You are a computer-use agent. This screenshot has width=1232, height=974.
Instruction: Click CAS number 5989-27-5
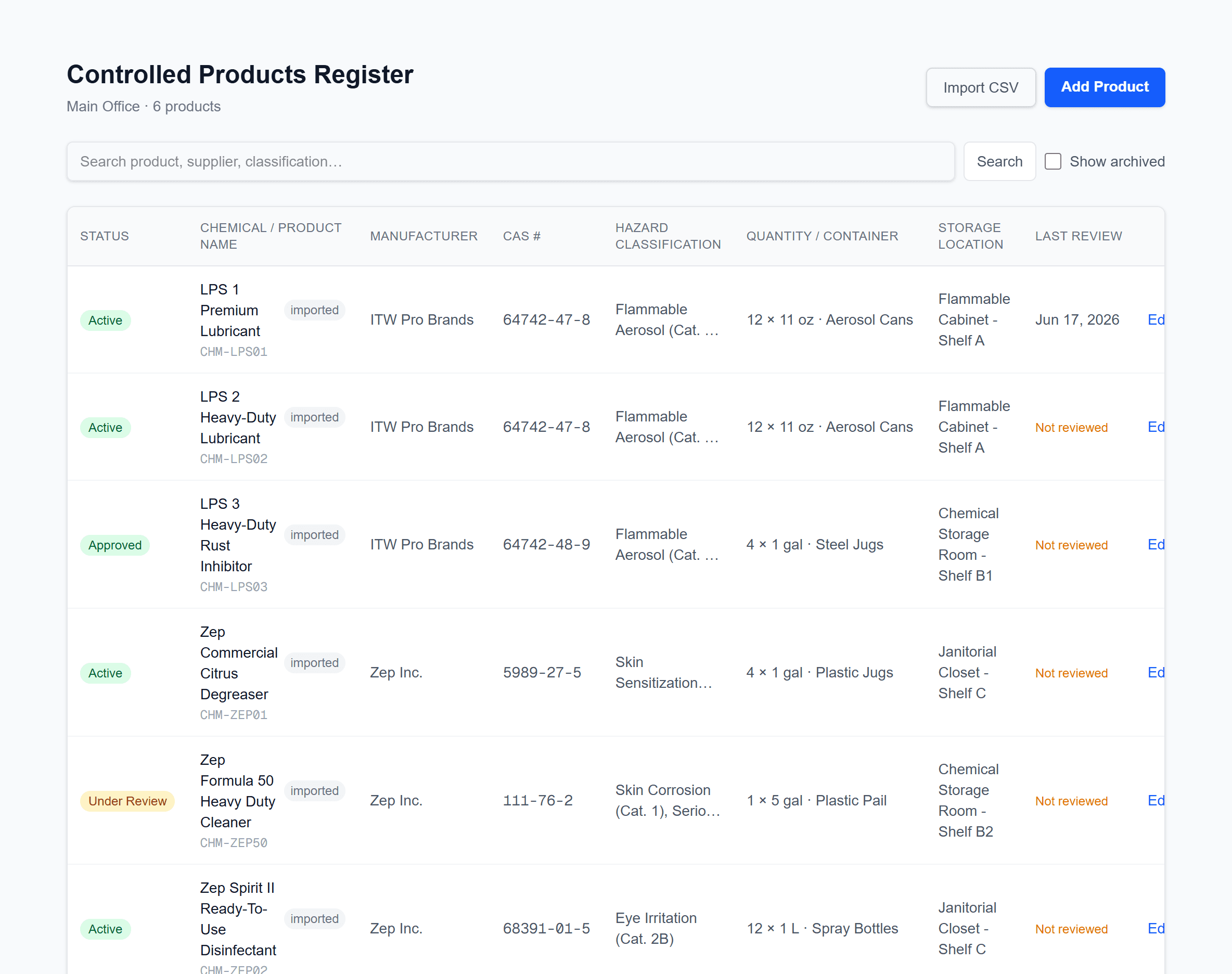pos(542,673)
